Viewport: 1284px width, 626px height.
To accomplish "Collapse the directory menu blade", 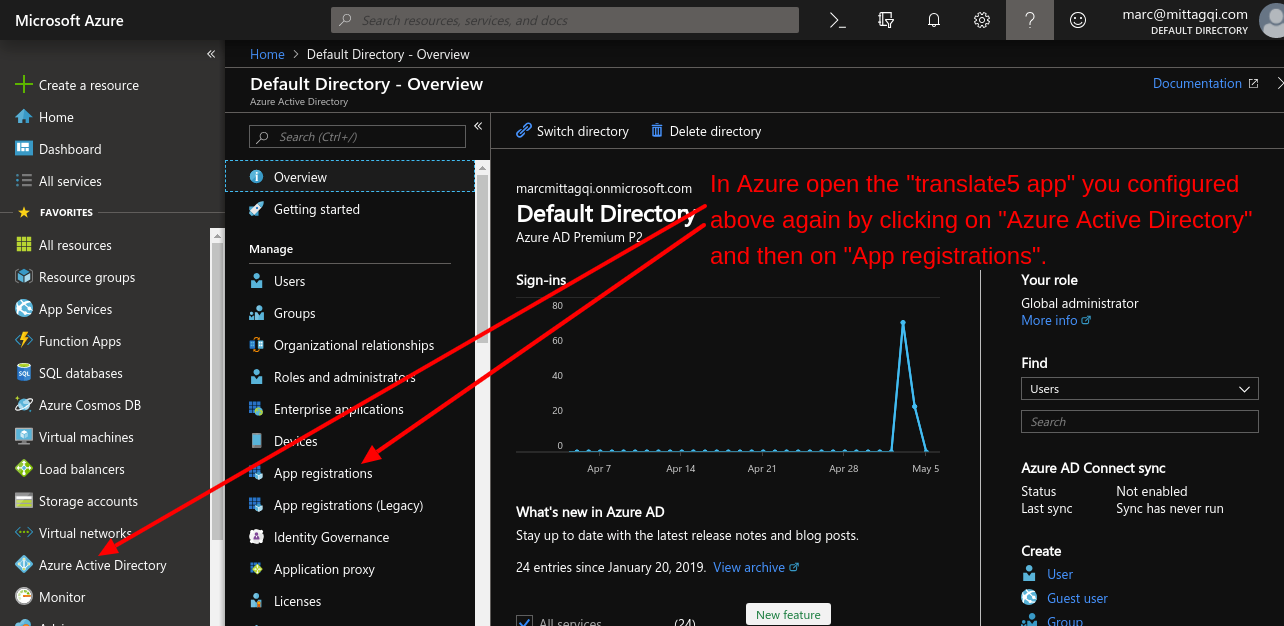I will [x=478, y=126].
